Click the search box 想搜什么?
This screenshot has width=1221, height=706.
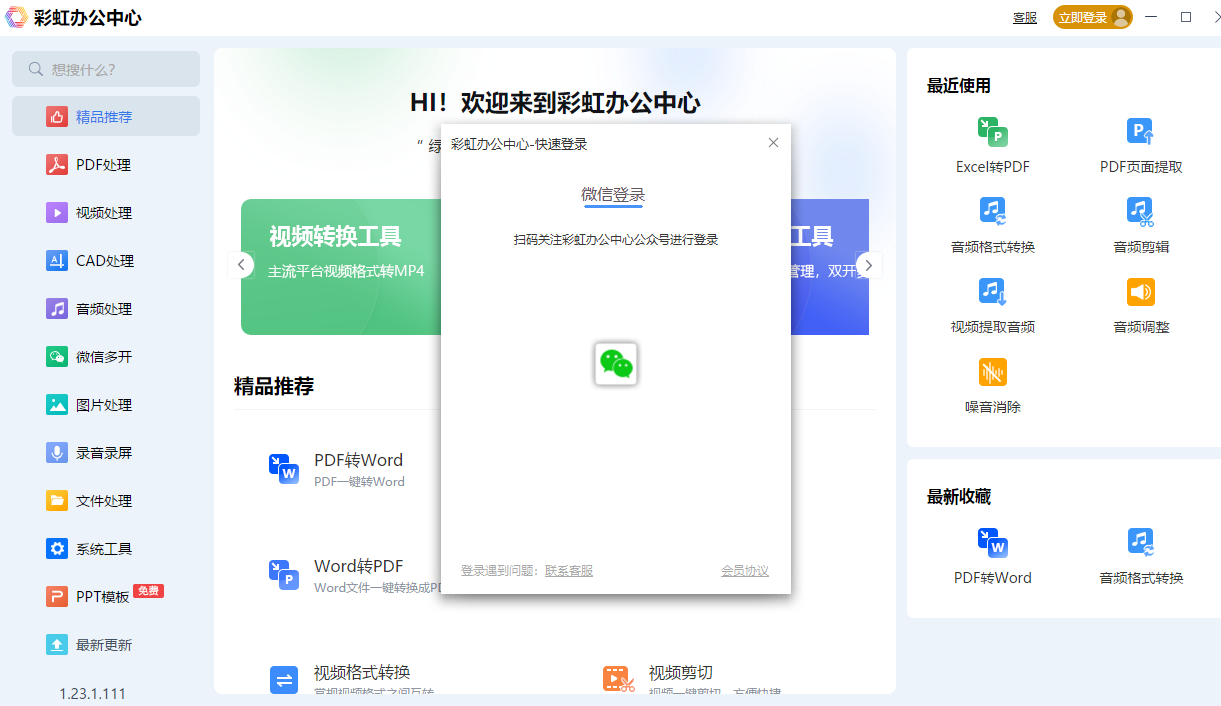click(106, 69)
